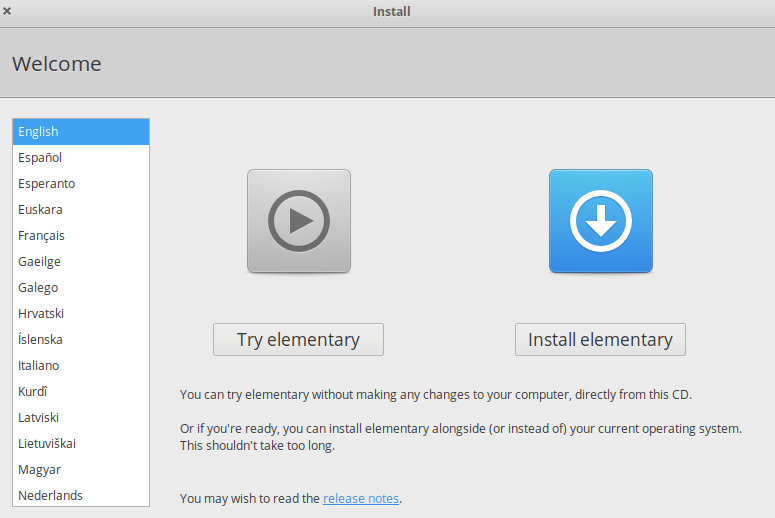Image resolution: width=775 pixels, height=518 pixels.
Task: Choose Nederlands in the language list
Action: (81, 495)
